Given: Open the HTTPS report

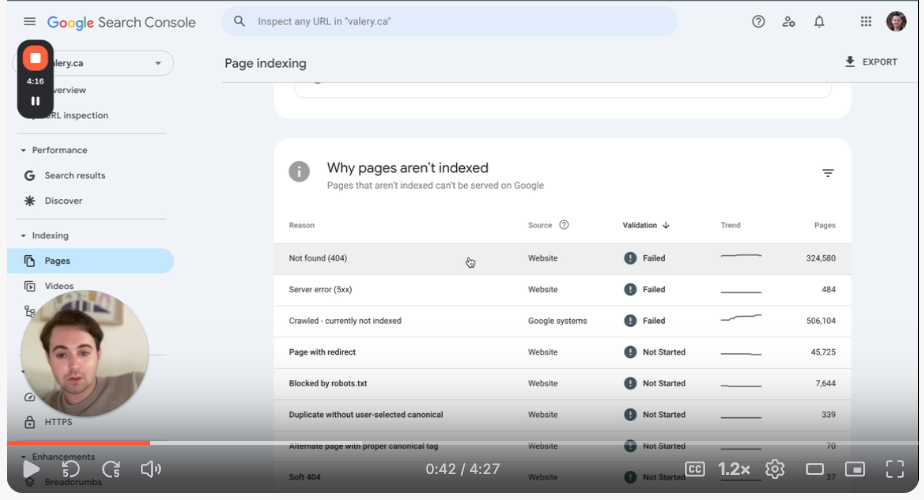Looking at the screenshot, I should 58,422.
